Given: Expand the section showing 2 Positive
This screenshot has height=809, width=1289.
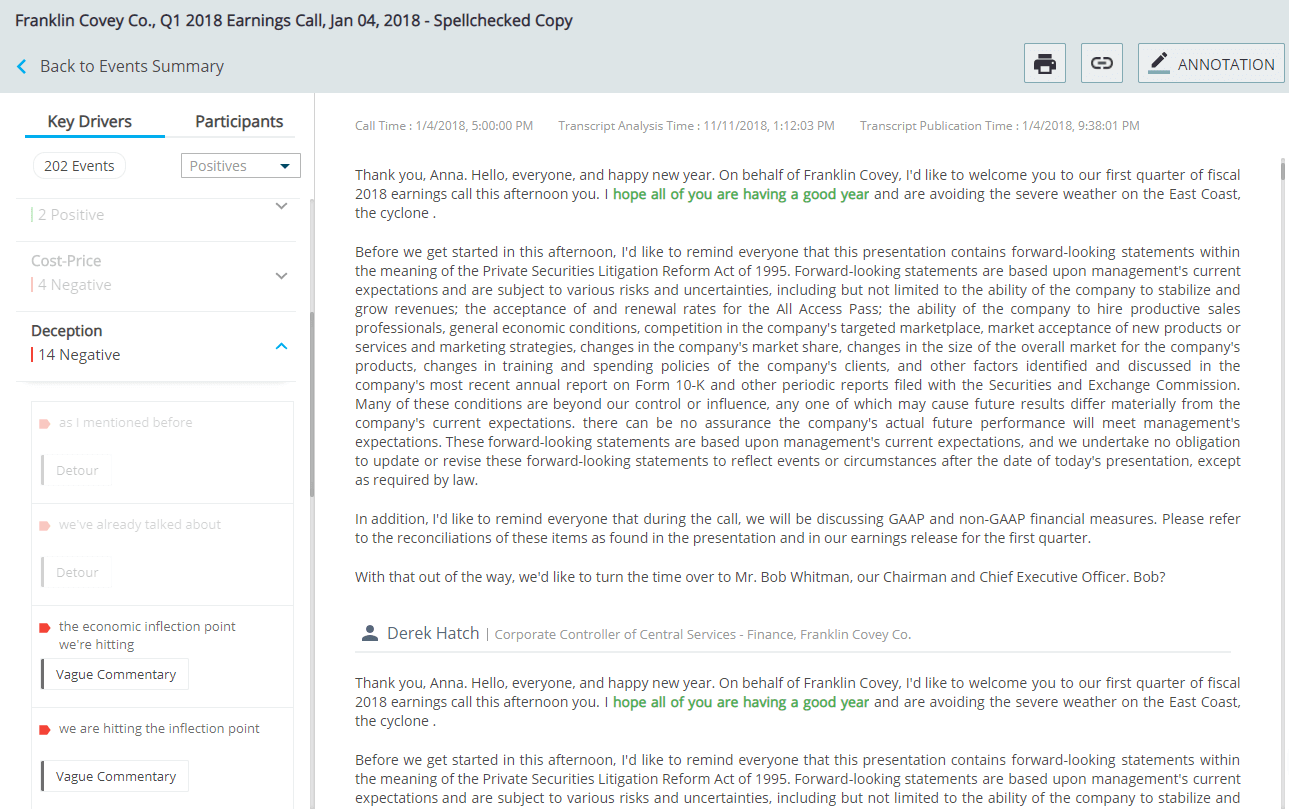Looking at the screenshot, I should (281, 206).
